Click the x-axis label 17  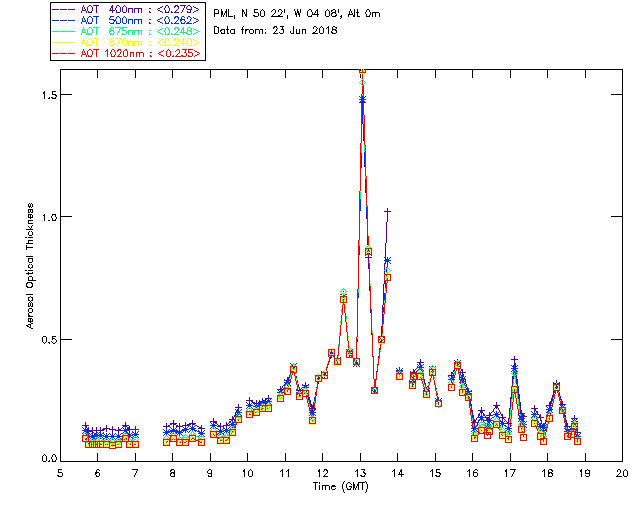tap(510, 473)
